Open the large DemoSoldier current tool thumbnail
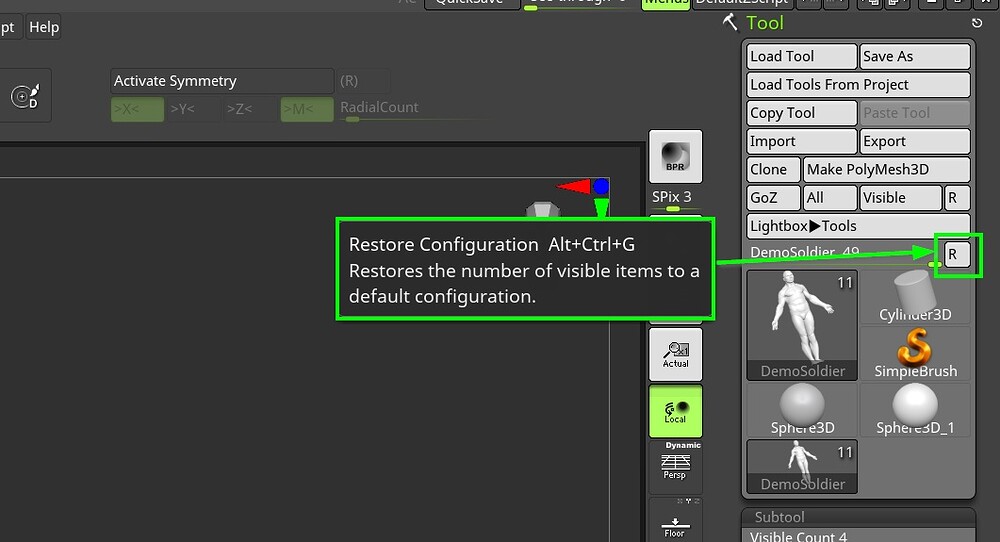The height and width of the screenshot is (542, 1000). [x=802, y=325]
